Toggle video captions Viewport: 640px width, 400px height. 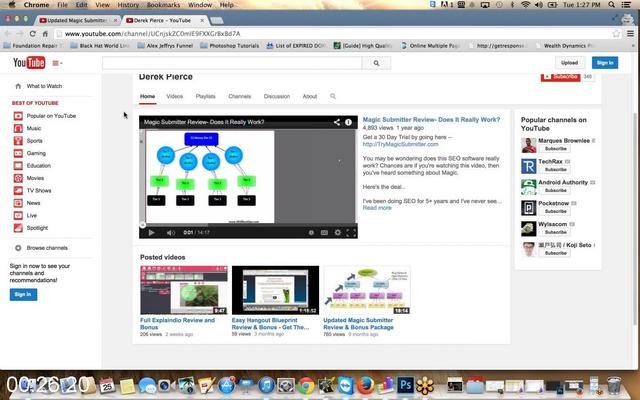pos(324,233)
